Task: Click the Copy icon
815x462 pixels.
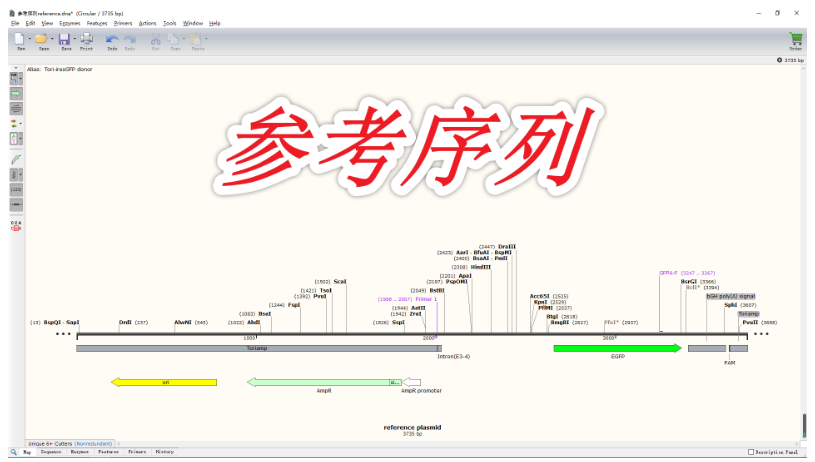Action: coord(174,39)
